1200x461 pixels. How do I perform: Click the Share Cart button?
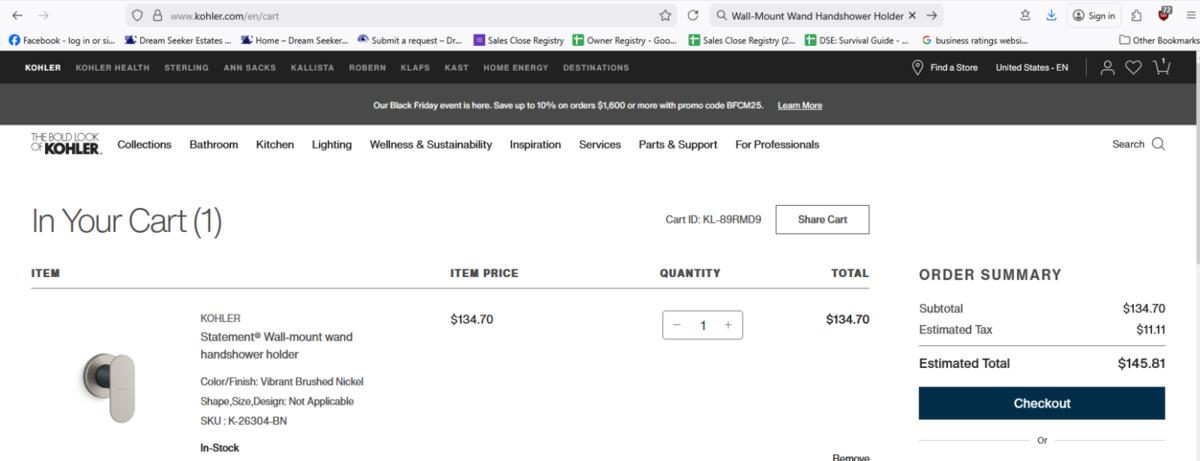point(822,219)
